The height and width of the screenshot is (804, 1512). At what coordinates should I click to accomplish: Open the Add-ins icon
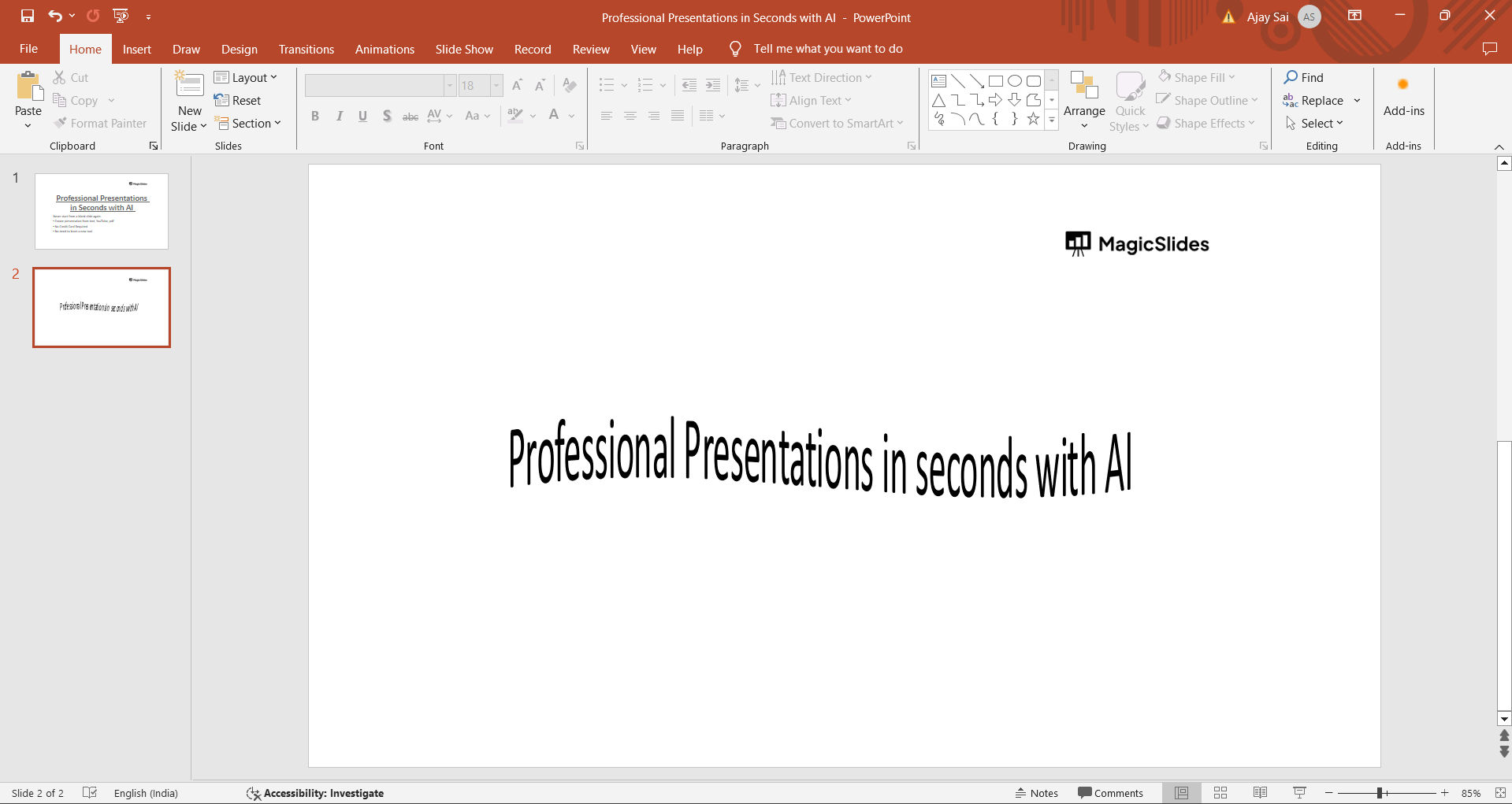pyautogui.click(x=1403, y=85)
